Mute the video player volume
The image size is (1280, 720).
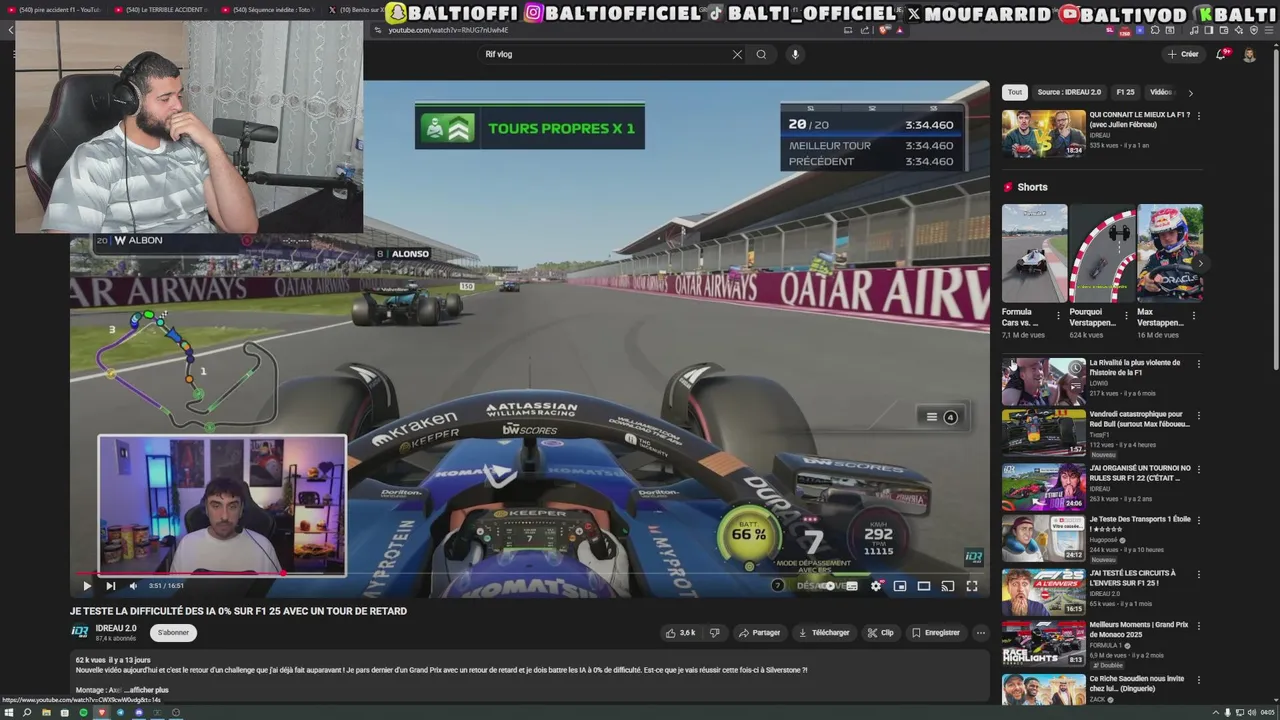133,586
